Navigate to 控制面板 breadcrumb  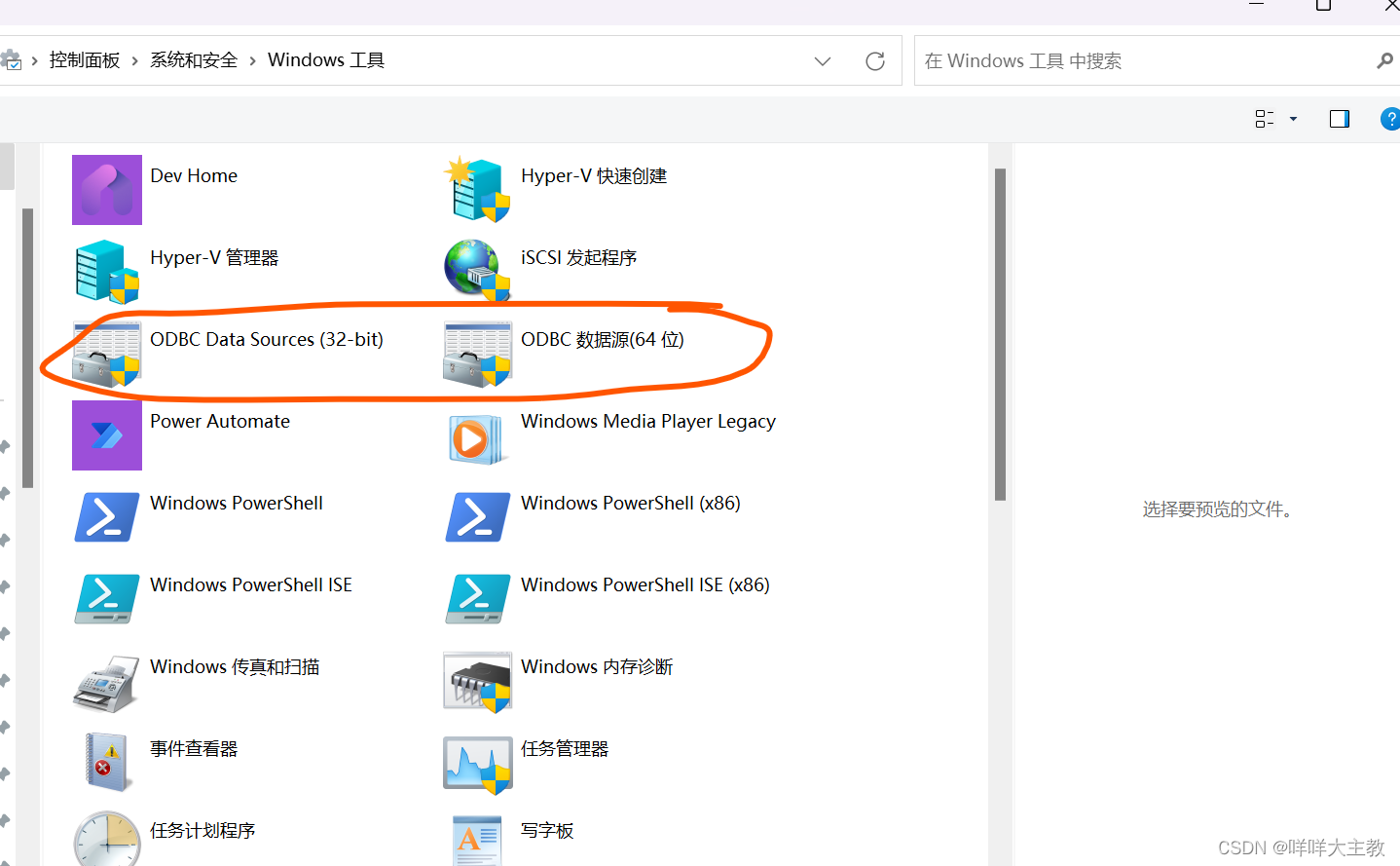(x=84, y=59)
